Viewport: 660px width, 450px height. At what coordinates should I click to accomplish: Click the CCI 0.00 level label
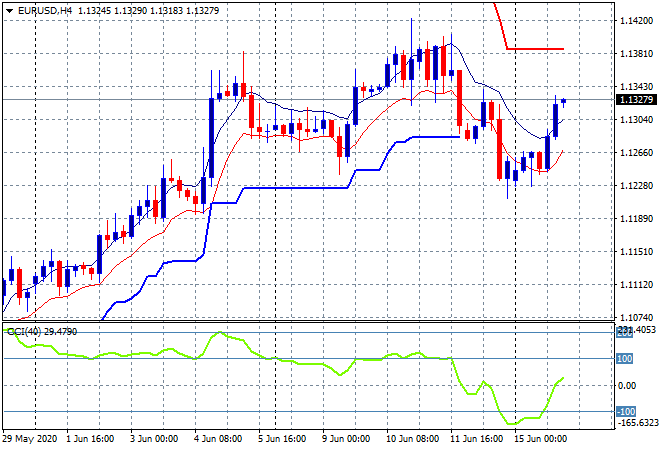point(626,386)
